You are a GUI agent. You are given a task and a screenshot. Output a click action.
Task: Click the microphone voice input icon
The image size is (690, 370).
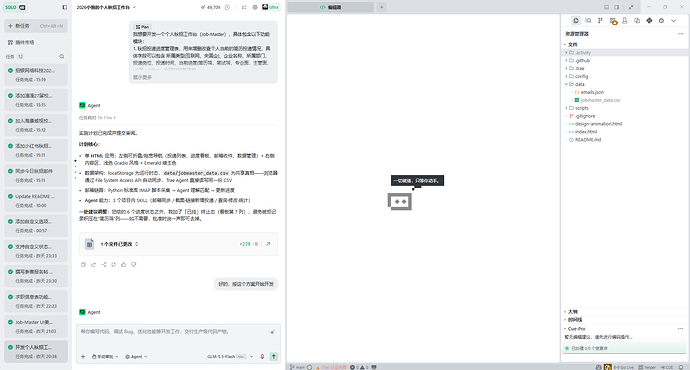pos(262,357)
